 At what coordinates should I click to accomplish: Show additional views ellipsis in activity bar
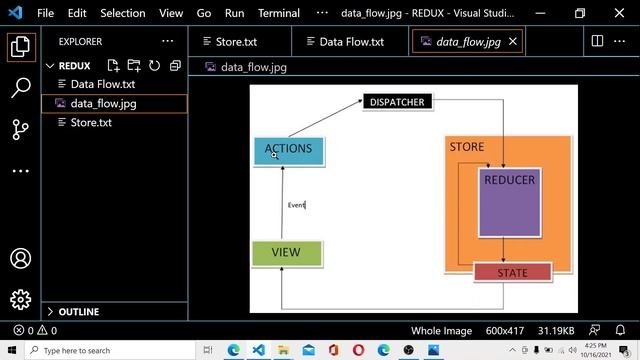[20, 171]
